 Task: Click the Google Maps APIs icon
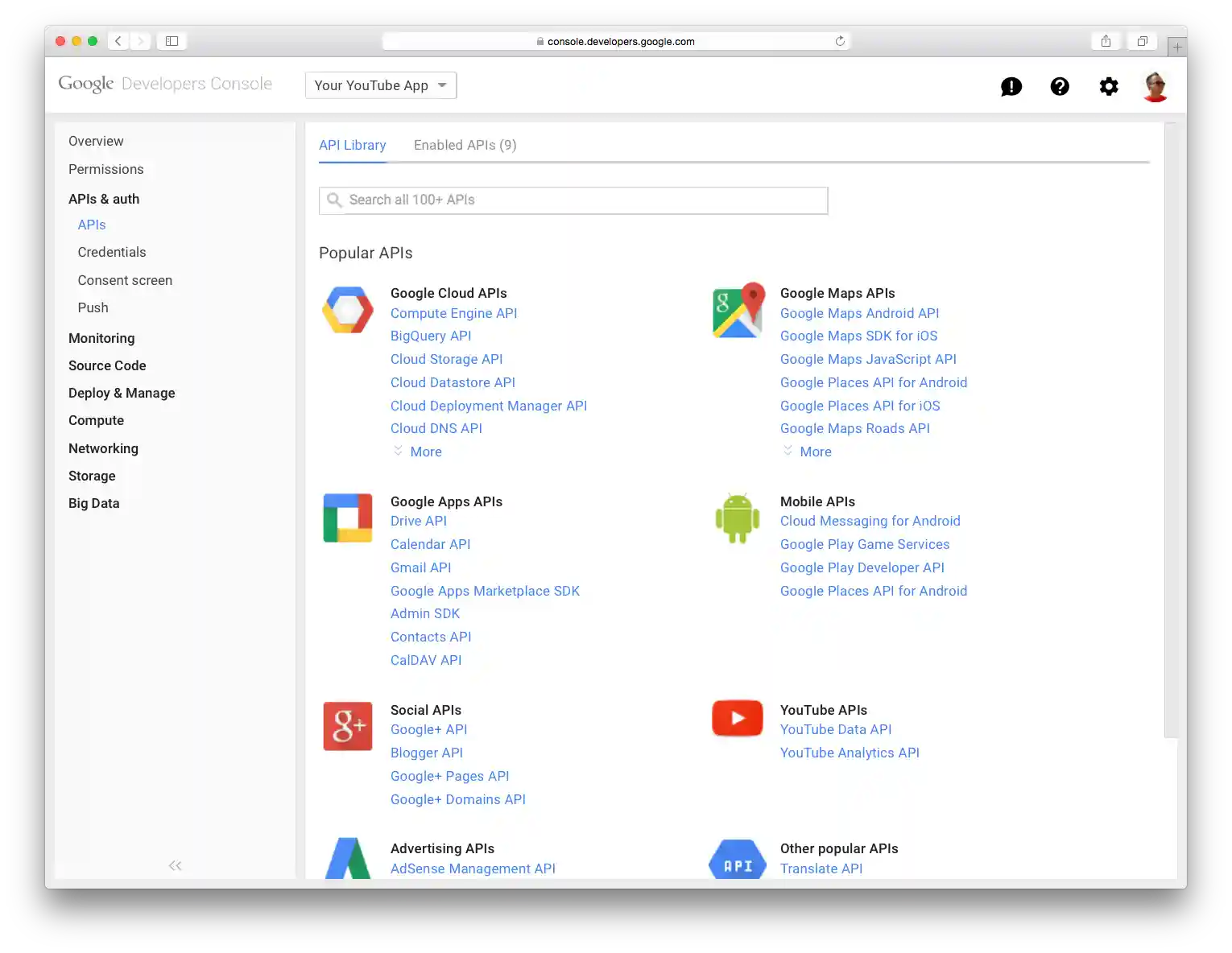[x=738, y=310]
